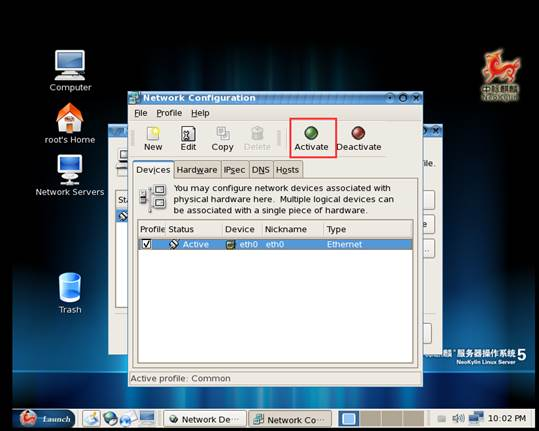
Task: Open the Help menu
Action: pos(200,113)
